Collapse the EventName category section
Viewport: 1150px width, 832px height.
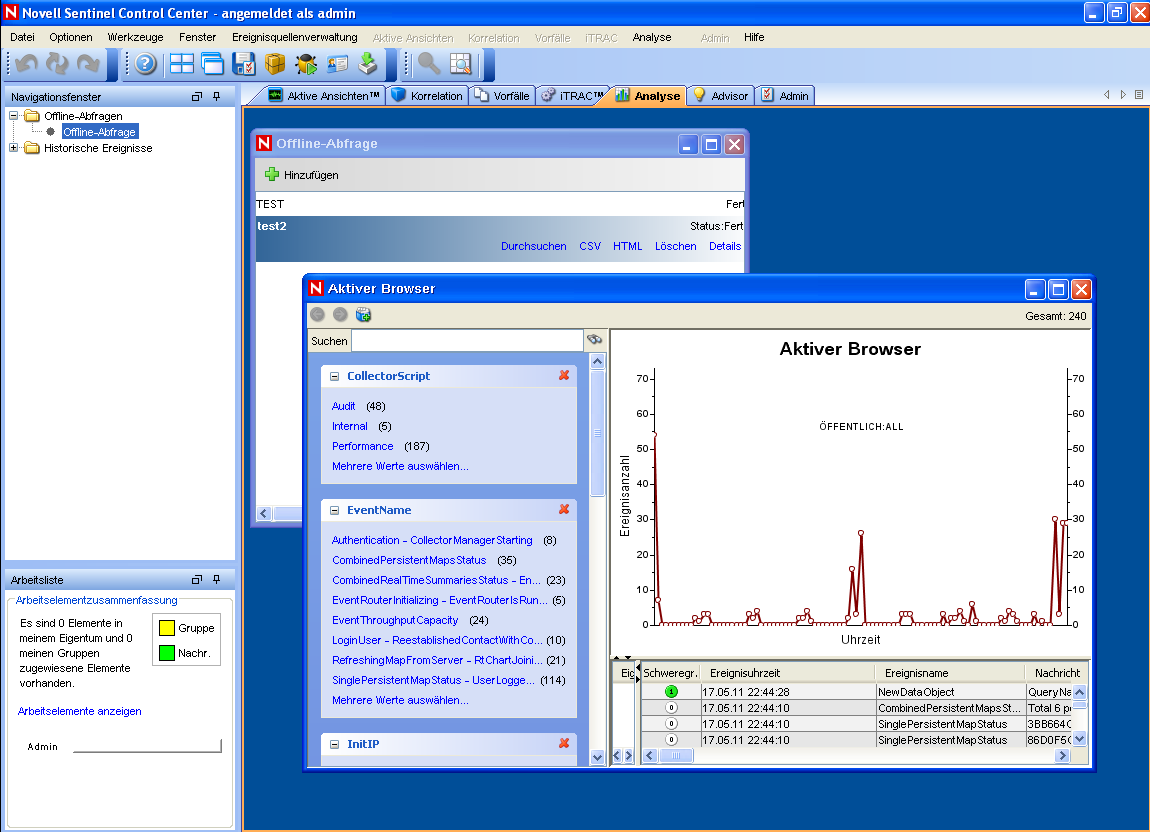335,510
